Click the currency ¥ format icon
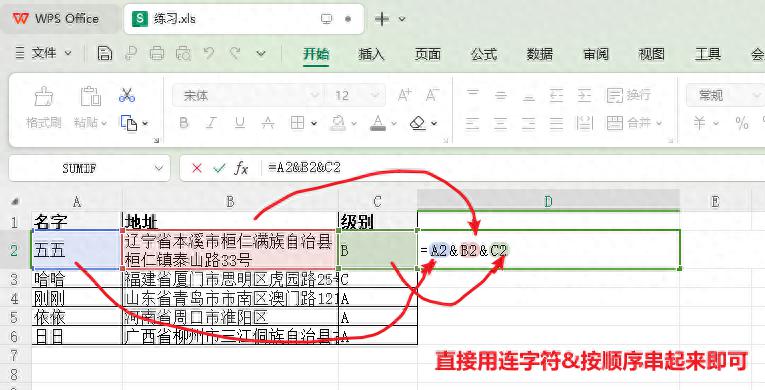Viewport: 765px width, 390px height. click(700, 123)
